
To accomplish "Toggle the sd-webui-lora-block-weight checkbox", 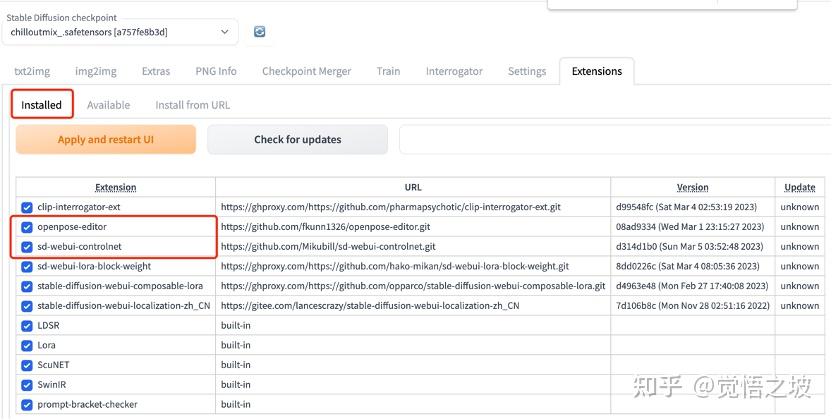I will point(27,266).
